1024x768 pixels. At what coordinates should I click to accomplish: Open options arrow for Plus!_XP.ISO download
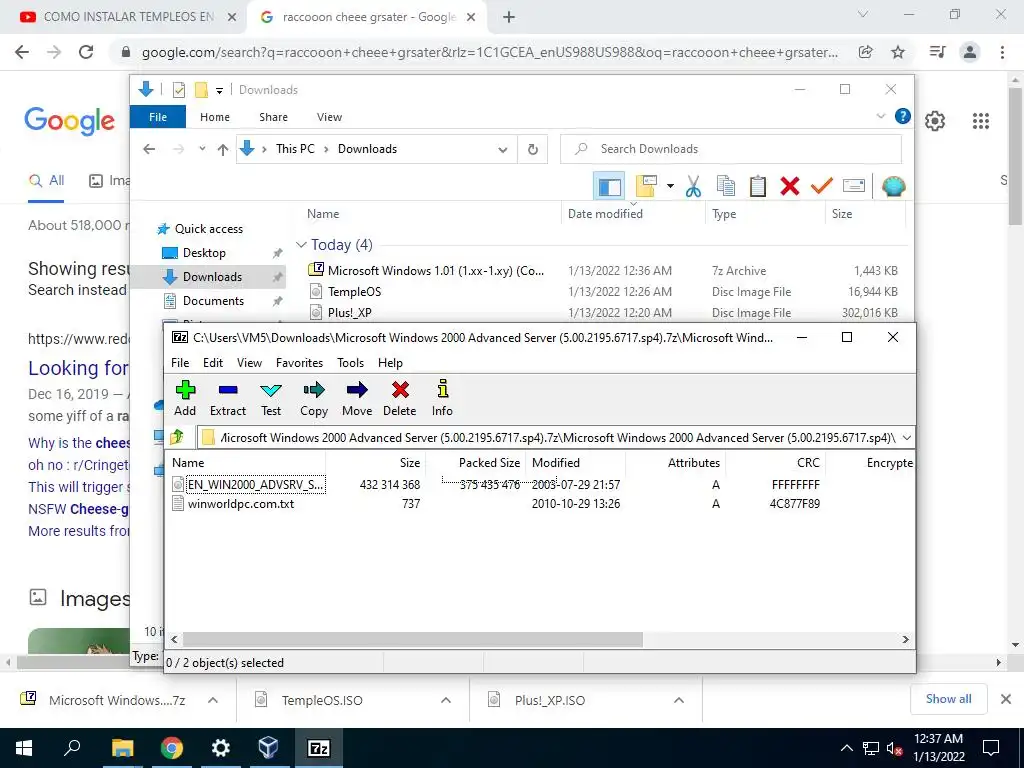point(679,700)
